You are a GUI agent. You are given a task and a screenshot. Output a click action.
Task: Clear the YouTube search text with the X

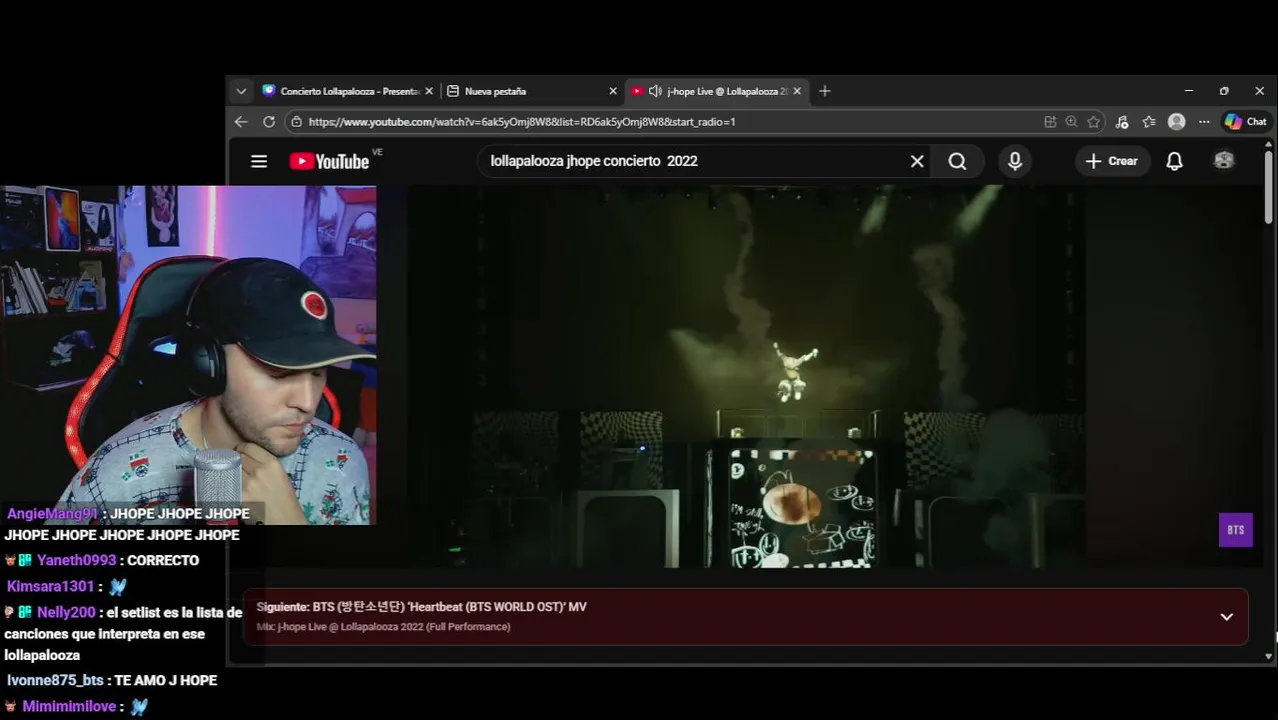pos(917,161)
